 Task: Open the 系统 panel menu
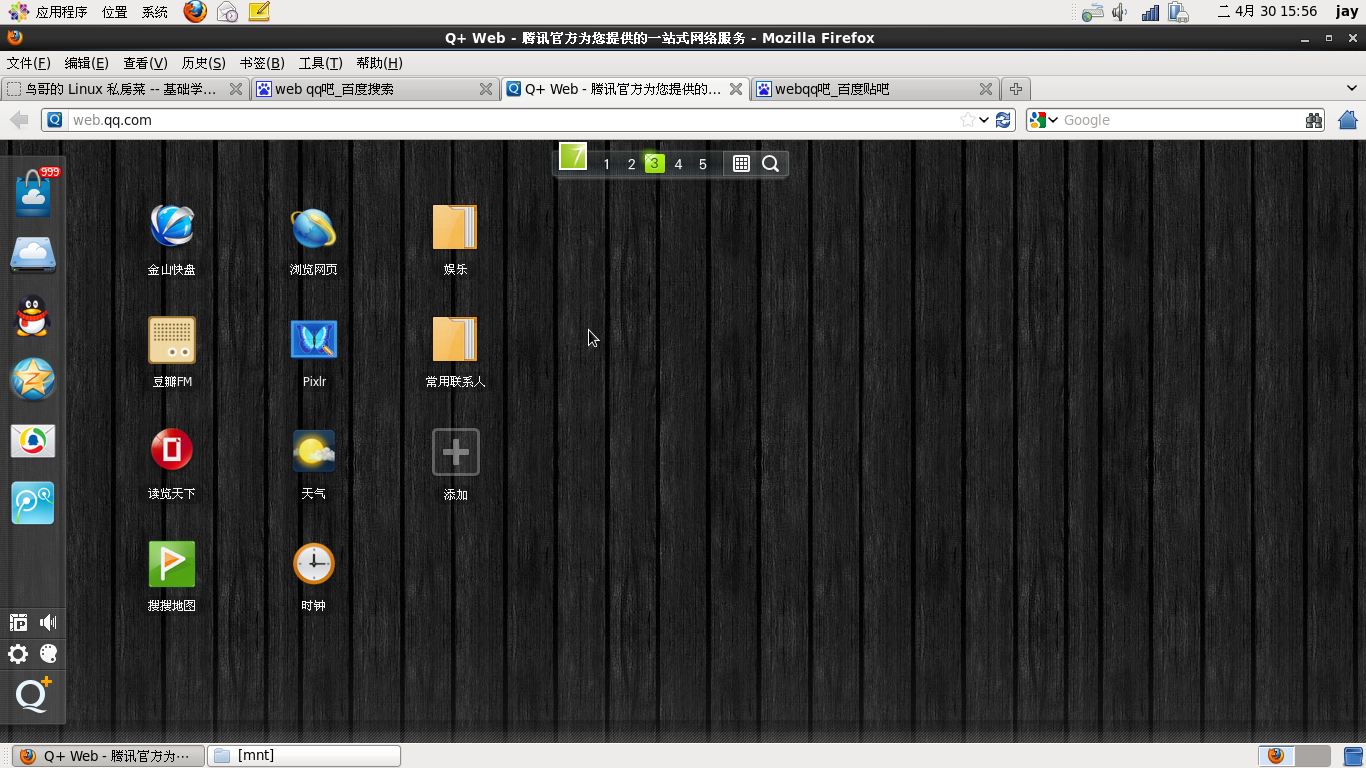[155, 12]
